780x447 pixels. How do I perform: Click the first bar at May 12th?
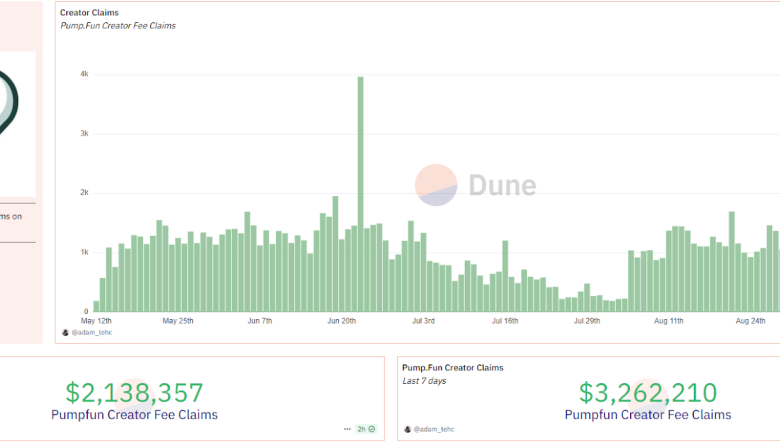tap(96, 306)
